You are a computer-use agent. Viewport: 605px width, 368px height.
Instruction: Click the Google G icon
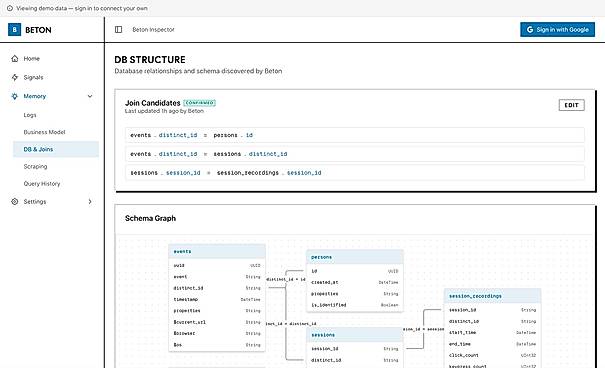[530, 30]
